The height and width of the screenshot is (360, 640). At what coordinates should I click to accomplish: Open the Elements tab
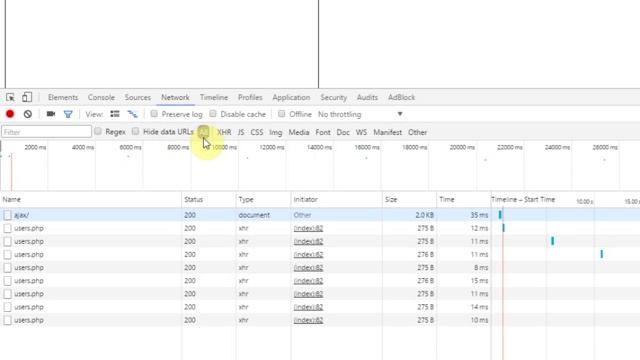(63, 98)
